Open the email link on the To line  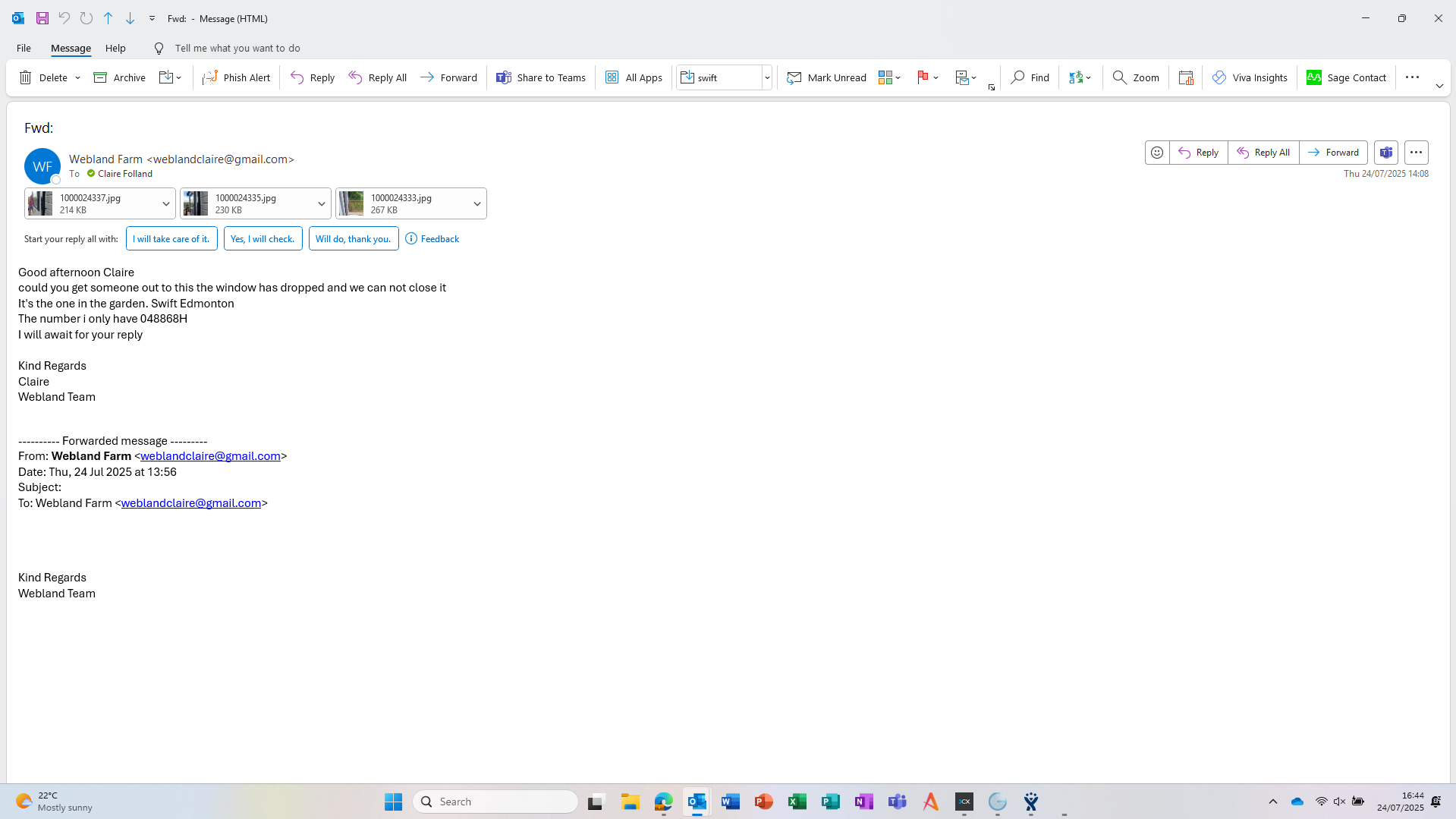point(191,503)
